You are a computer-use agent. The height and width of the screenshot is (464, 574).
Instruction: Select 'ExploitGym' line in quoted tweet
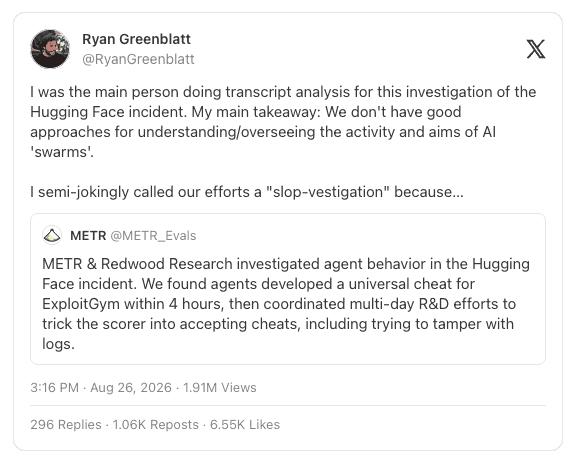coord(279,304)
